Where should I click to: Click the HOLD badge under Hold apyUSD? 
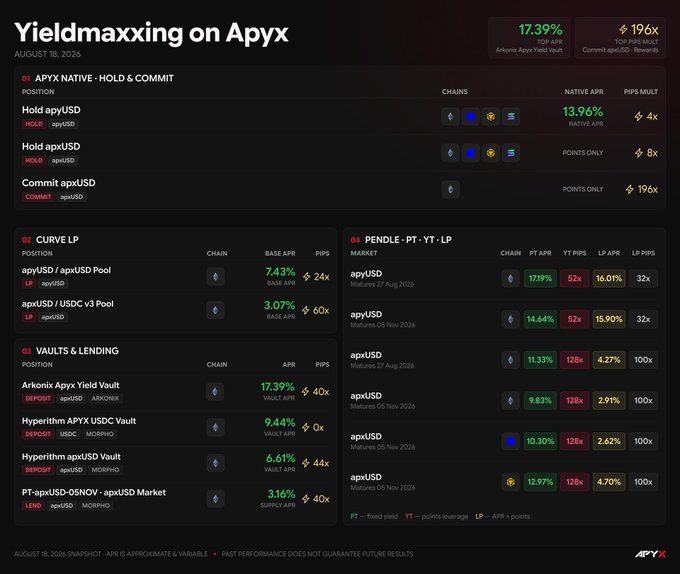pos(34,124)
